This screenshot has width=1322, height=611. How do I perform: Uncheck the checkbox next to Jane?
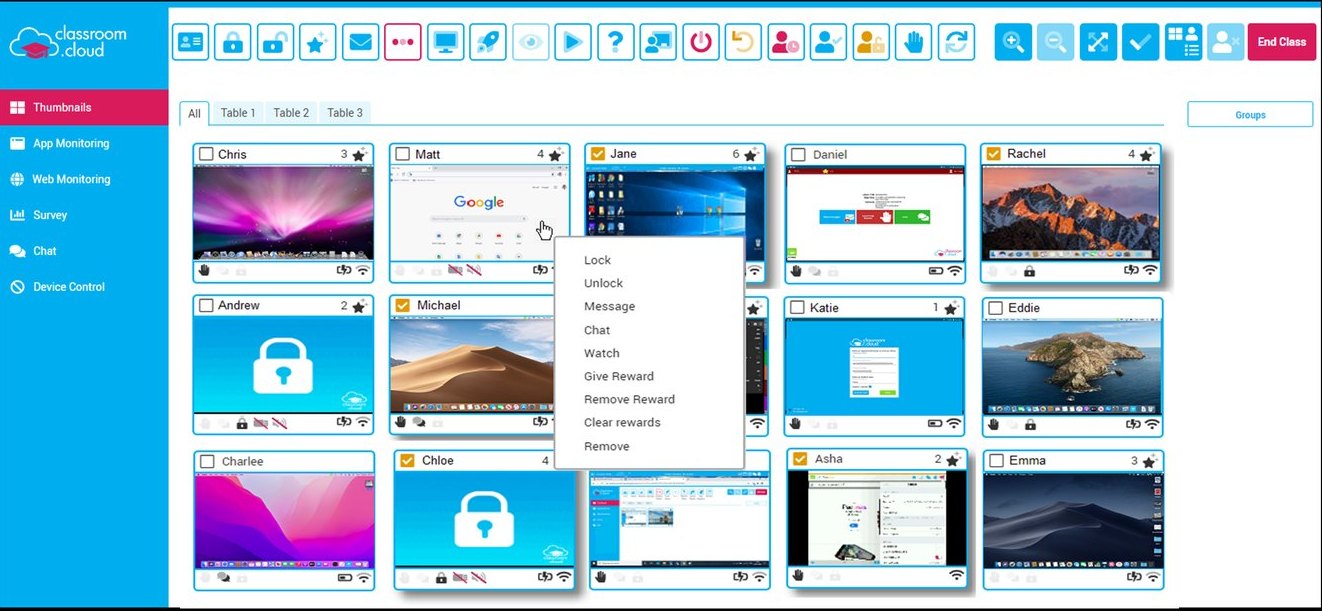pyautogui.click(x=598, y=154)
